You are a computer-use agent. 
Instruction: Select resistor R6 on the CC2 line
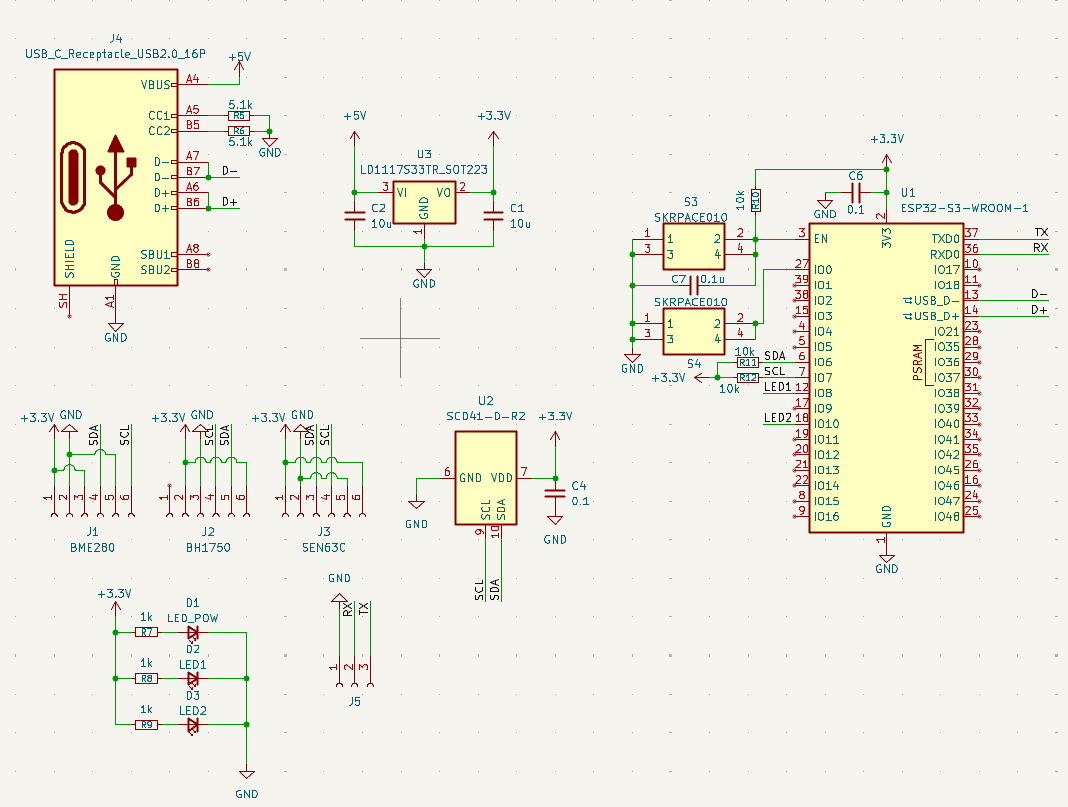coord(239,131)
